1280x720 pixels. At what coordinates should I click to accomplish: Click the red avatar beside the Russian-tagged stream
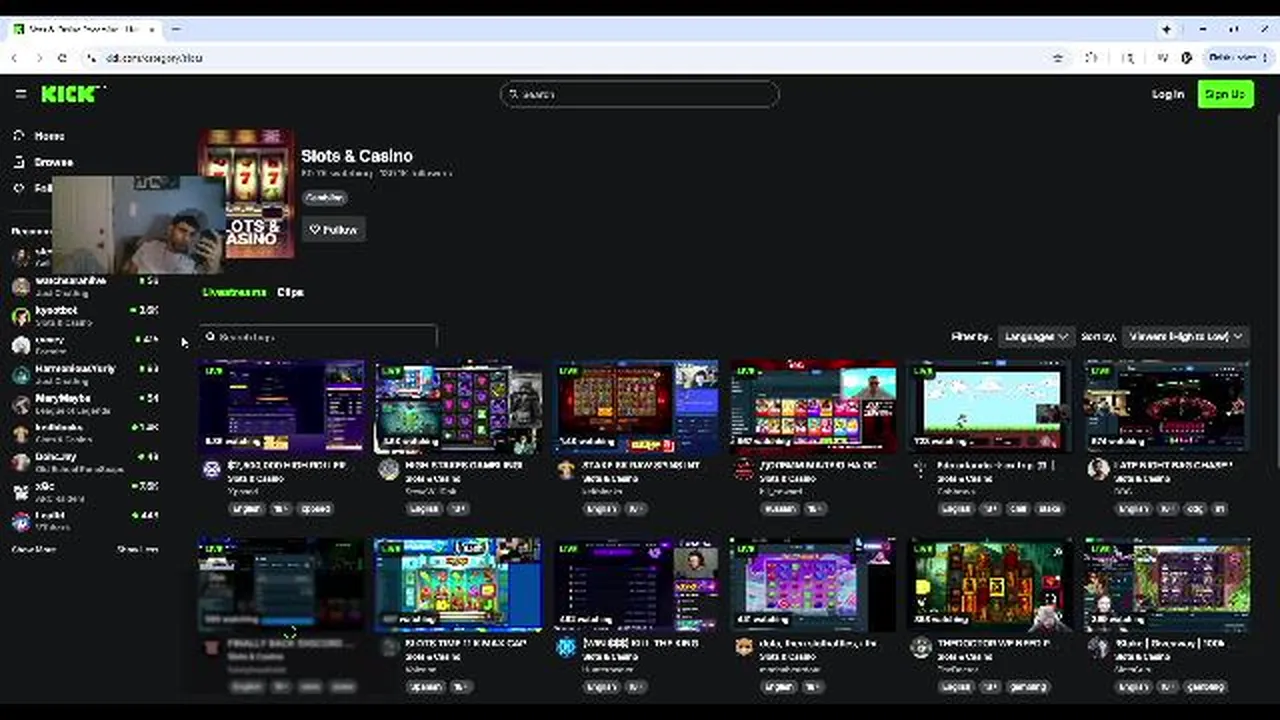coord(744,470)
